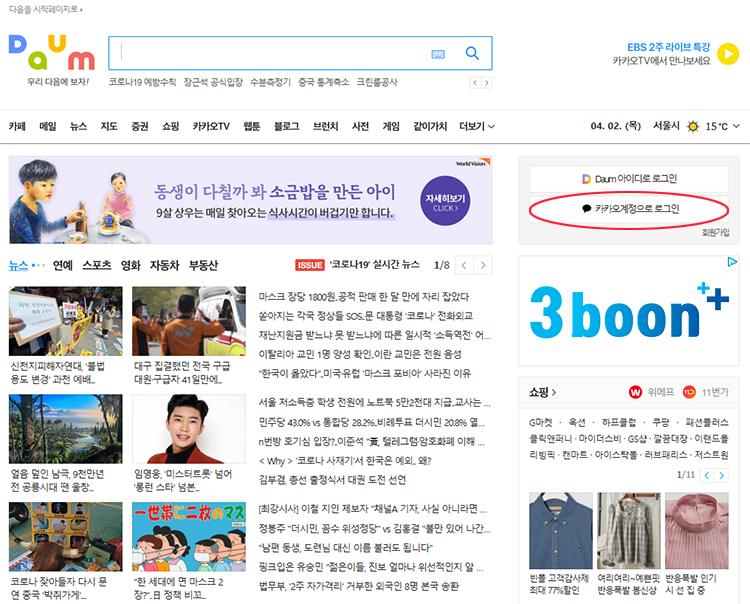The image size is (750, 604).
Task: Go to next news page arrow
Action: [483, 265]
